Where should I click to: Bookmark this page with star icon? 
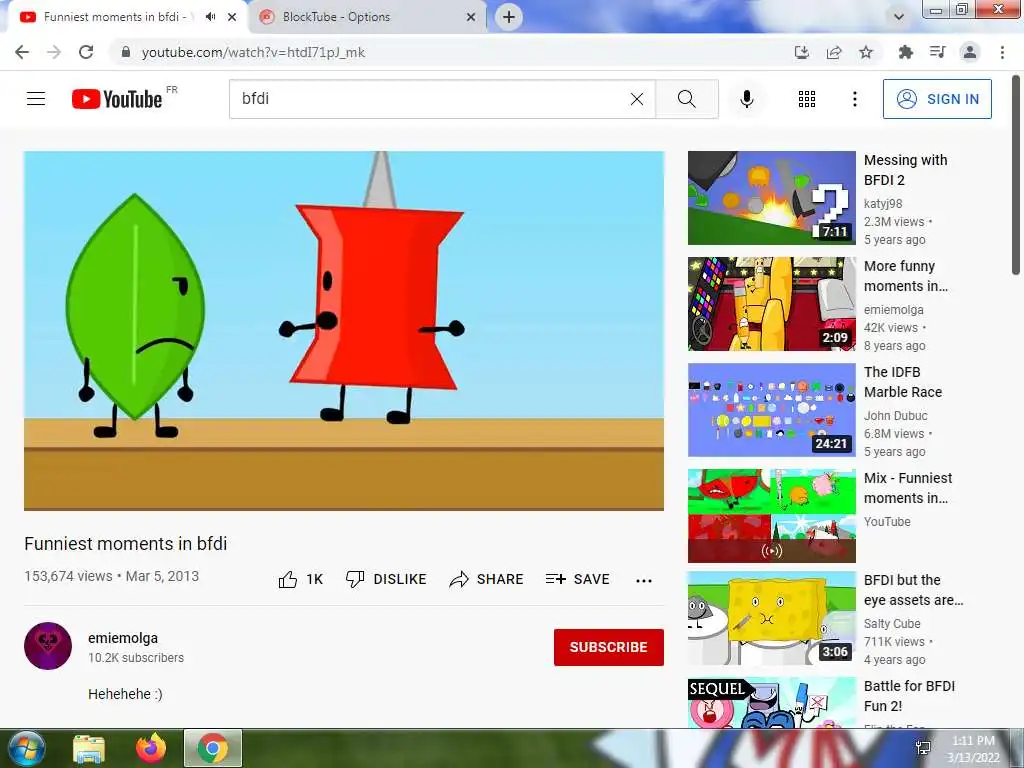coord(866,52)
